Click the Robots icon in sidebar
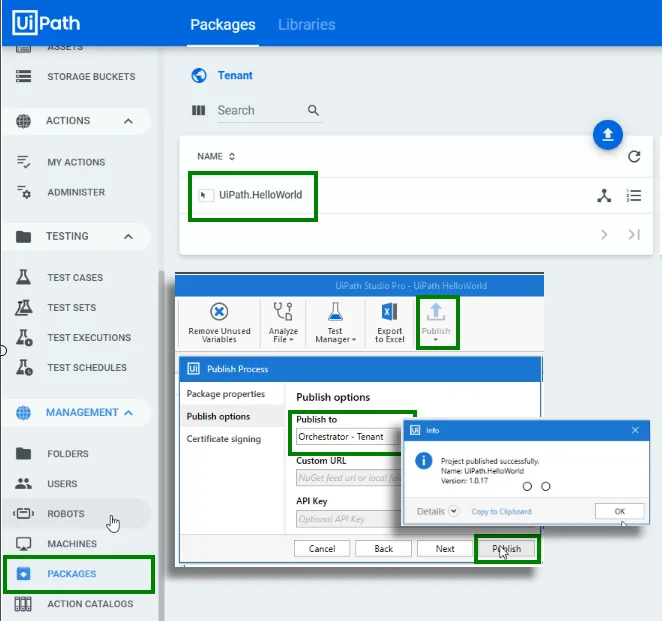Viewport: 662px width, 621px height. click(23, 513)
